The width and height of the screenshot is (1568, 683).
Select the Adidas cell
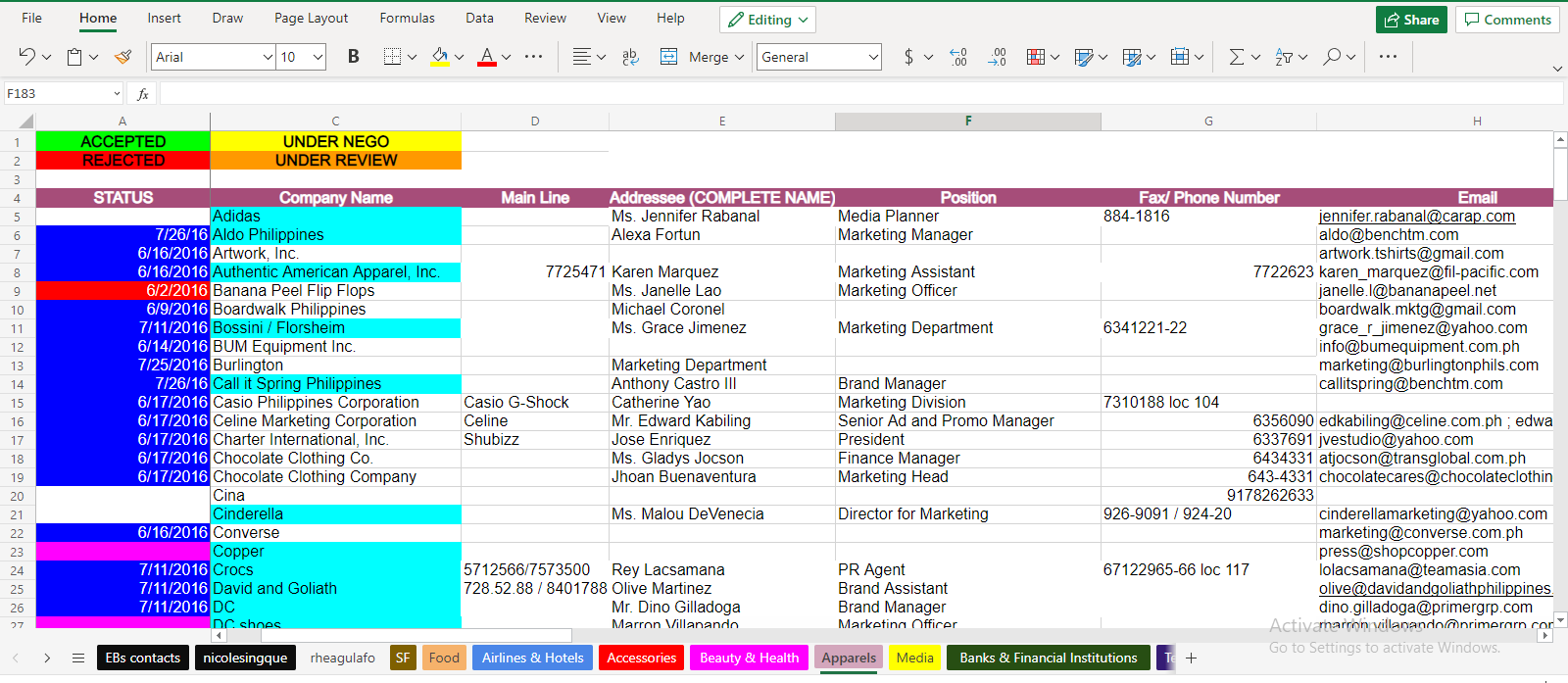pos(335,216)
